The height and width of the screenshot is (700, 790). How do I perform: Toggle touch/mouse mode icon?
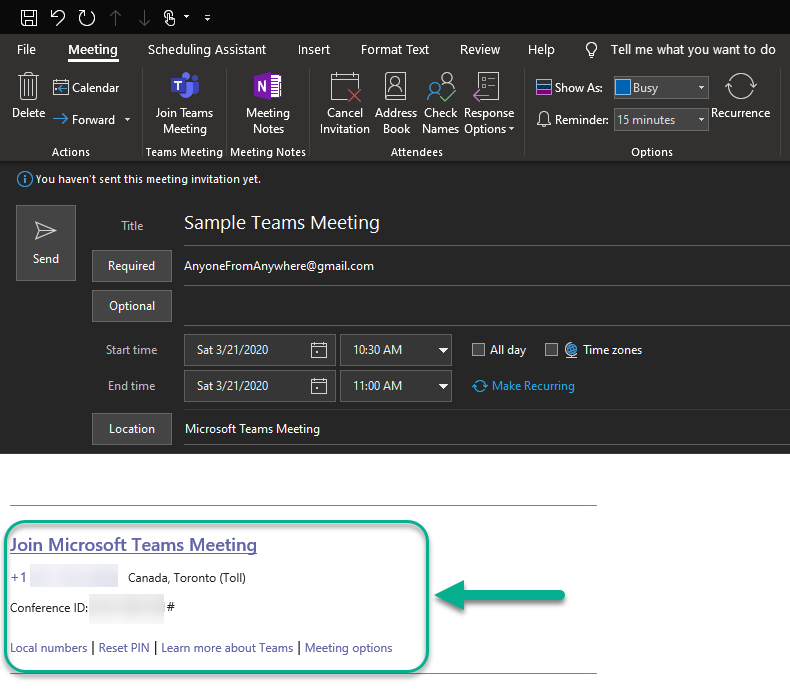pyautogui.click(x=170, y=18)
